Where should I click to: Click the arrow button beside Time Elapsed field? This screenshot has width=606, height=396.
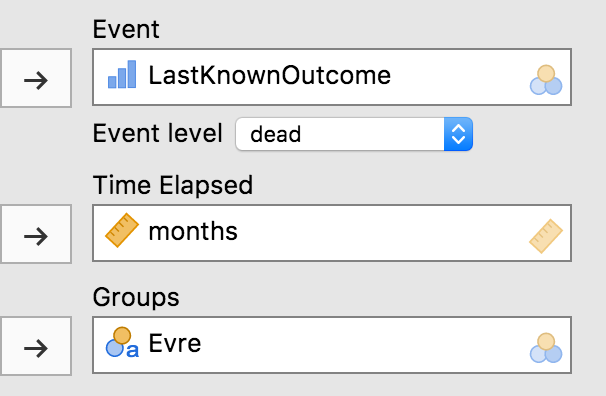point(36,234)
